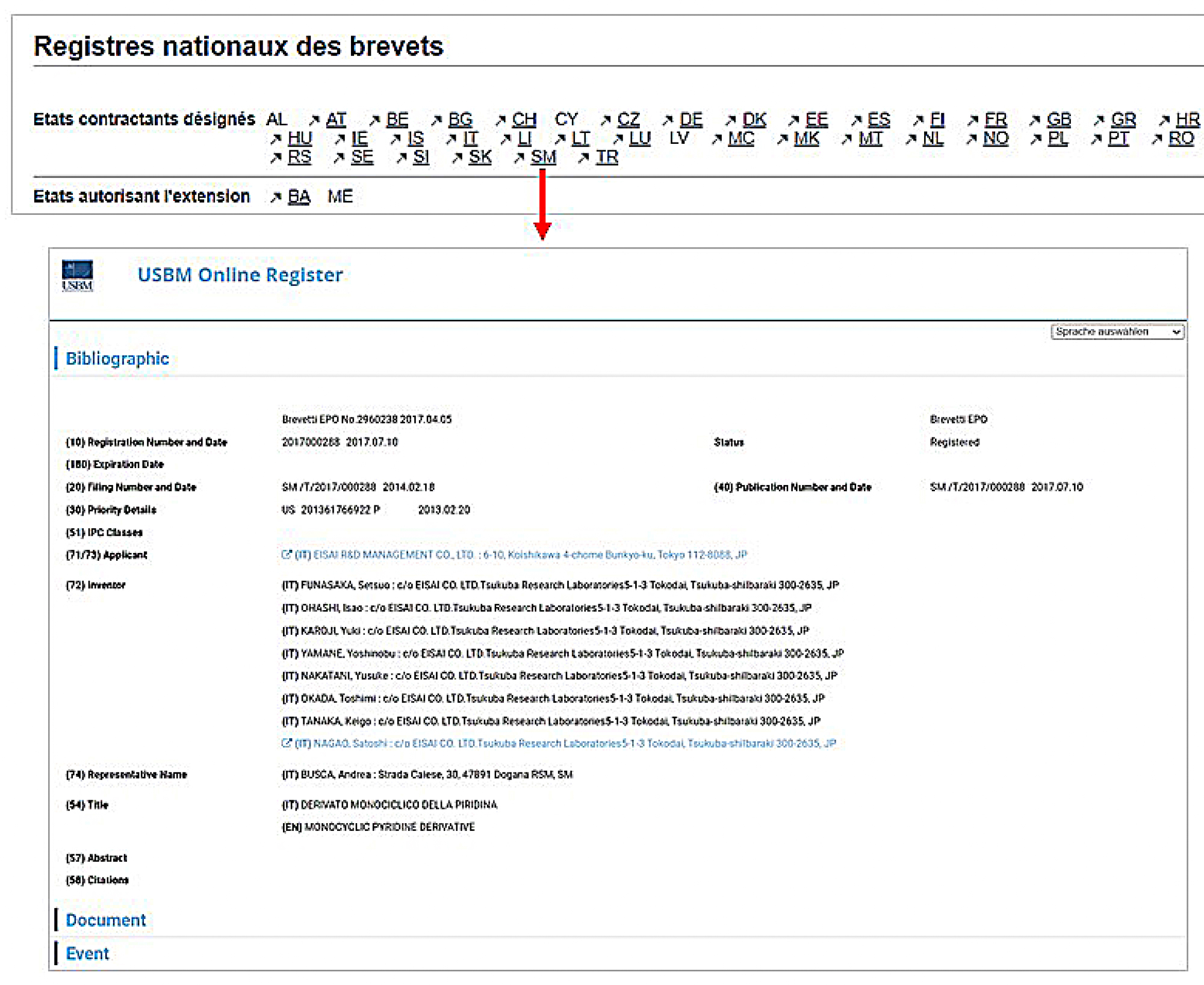Open the DE national register link
This screenshot has height=985, width=1204.
coord(690,120)
